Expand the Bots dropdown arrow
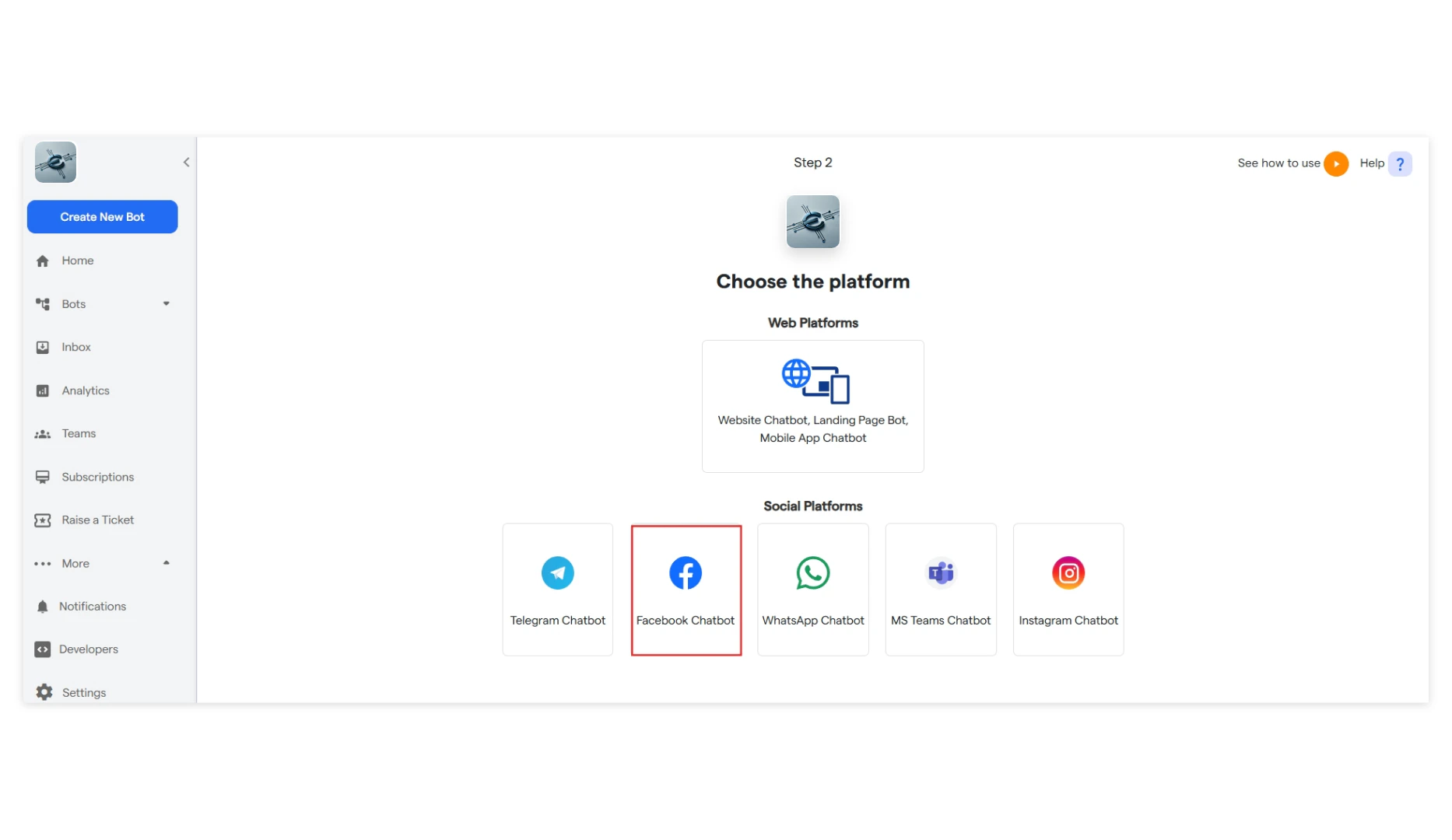The height and width of the screenshot is (840, 1452). 166,303
